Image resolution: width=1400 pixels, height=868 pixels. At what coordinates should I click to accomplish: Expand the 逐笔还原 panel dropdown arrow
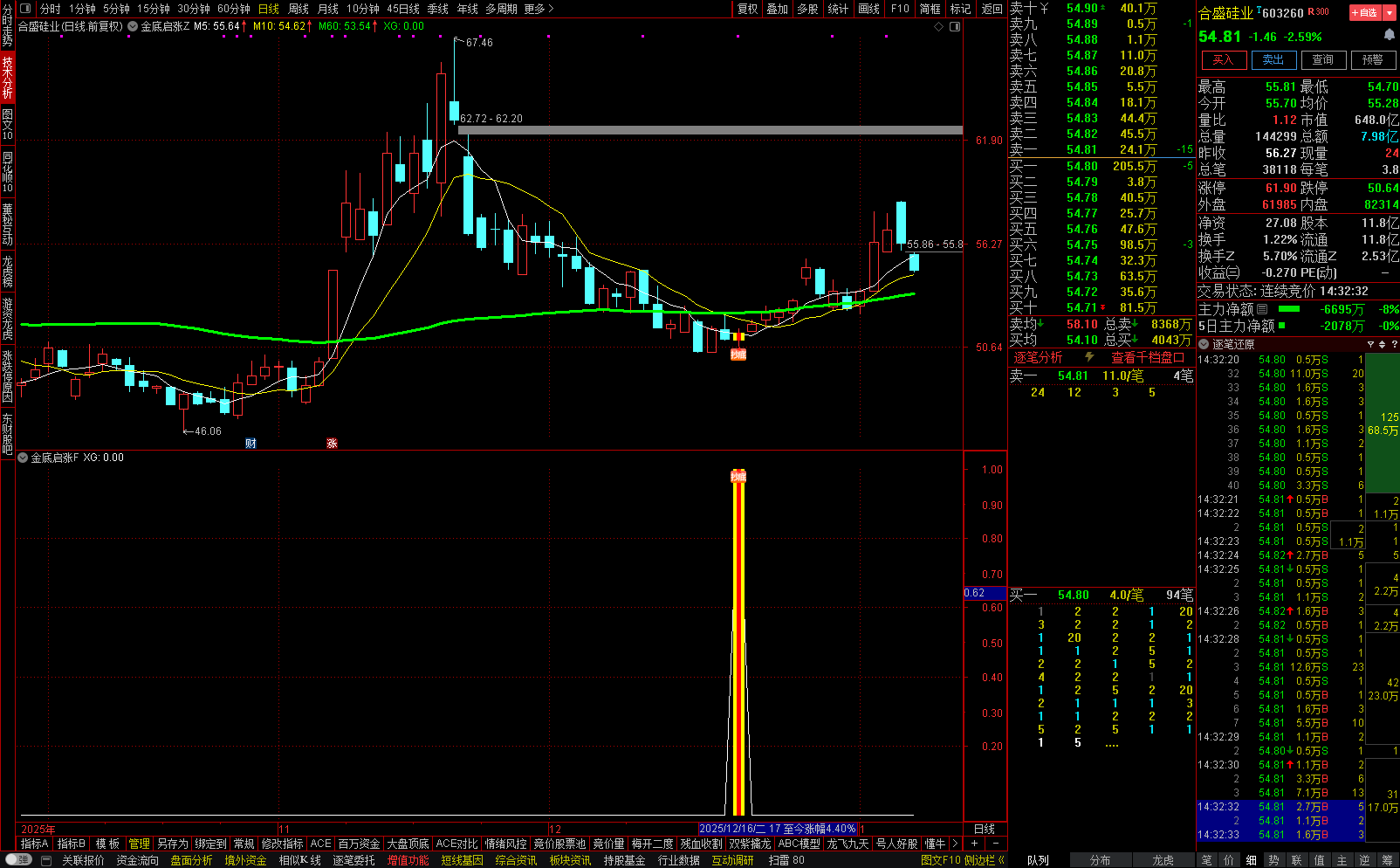[x=1204, y=344]
